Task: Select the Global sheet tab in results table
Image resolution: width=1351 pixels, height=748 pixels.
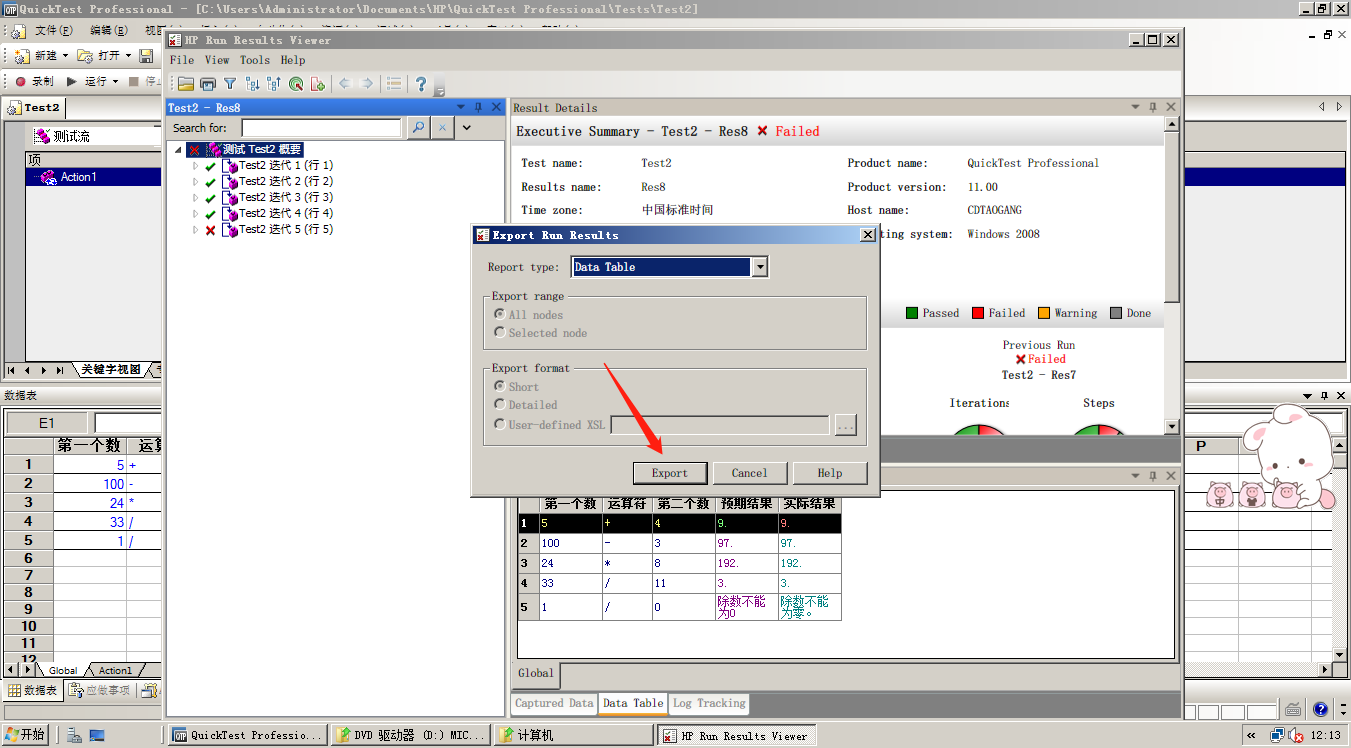Action: (536, 674)
